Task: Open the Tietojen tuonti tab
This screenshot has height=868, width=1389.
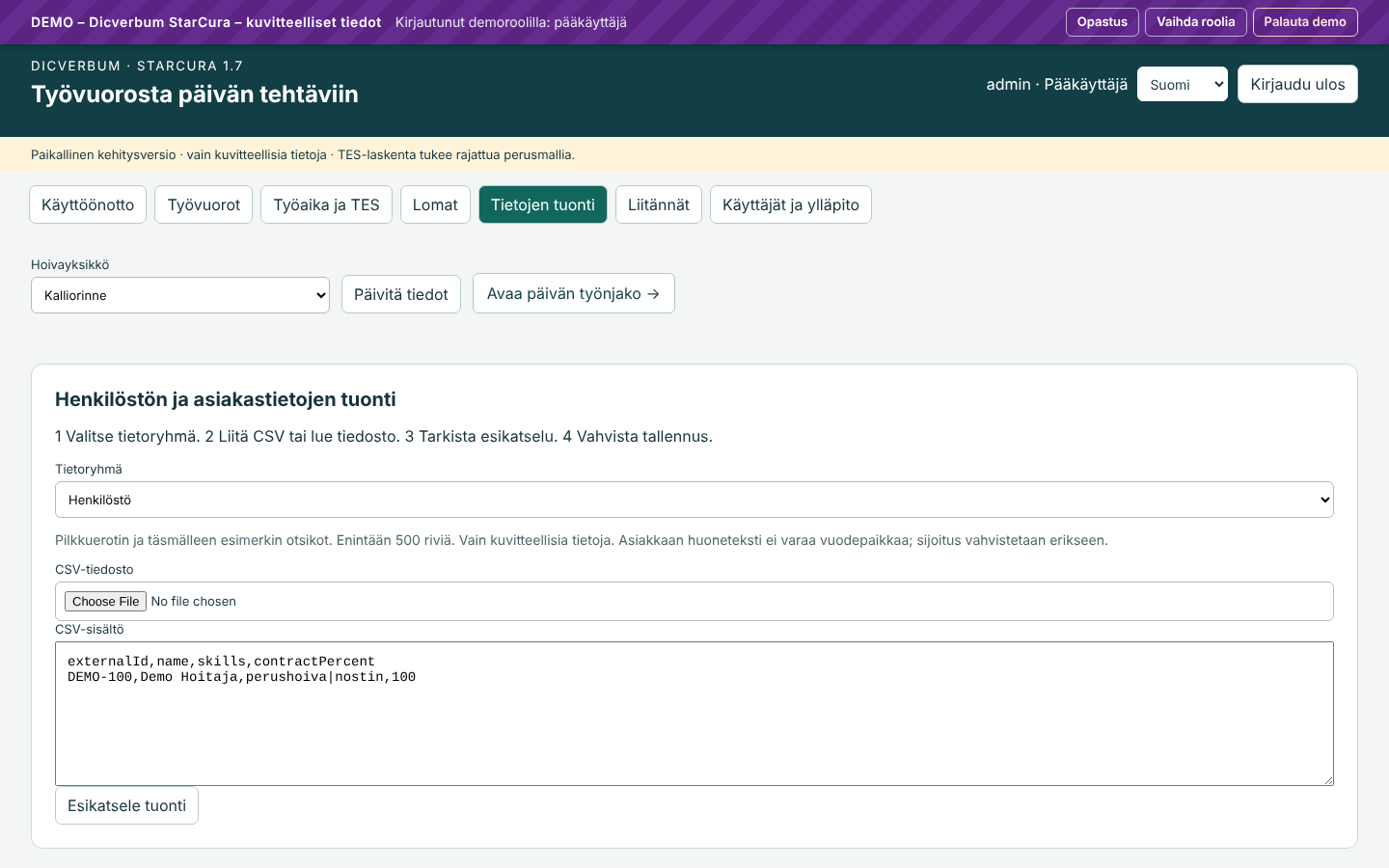Action: pos(543,204)
